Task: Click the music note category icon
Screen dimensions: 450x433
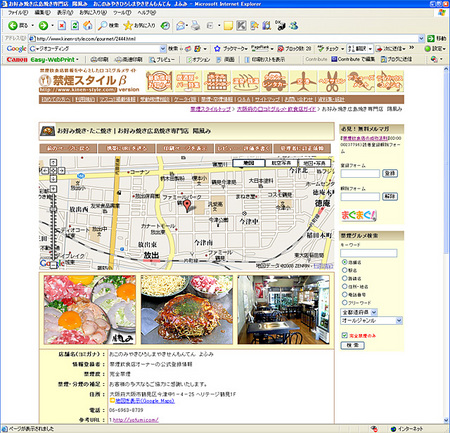Action: pos(390,81)
